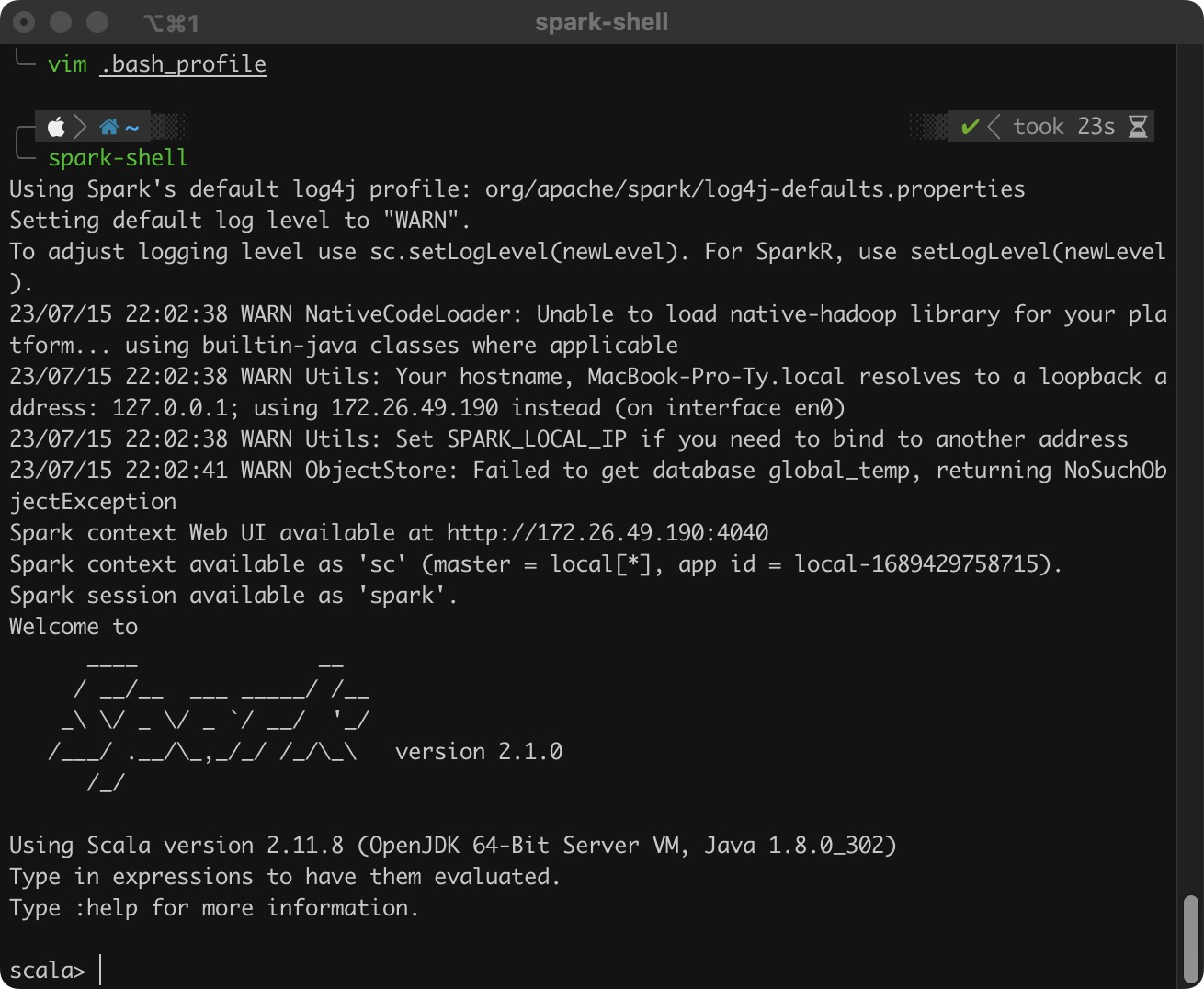Click the green spark-shell command

click(x=118, y=158)
